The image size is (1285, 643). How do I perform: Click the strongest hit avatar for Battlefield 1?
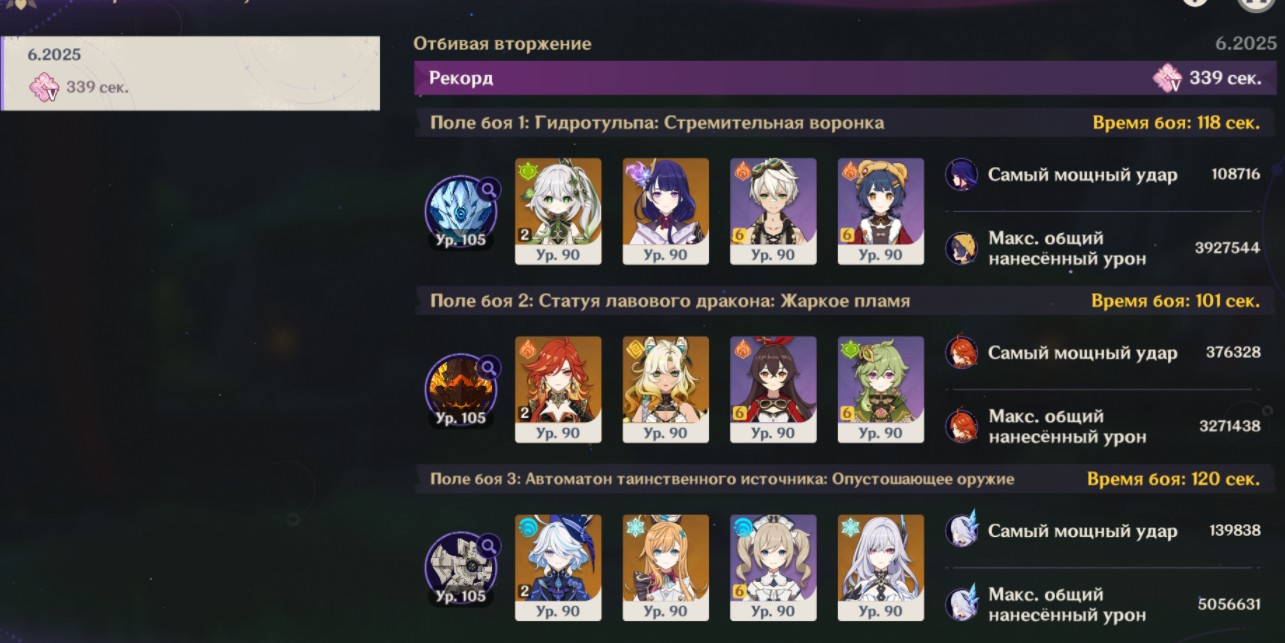pyautogui.click(x=962, y=175)
